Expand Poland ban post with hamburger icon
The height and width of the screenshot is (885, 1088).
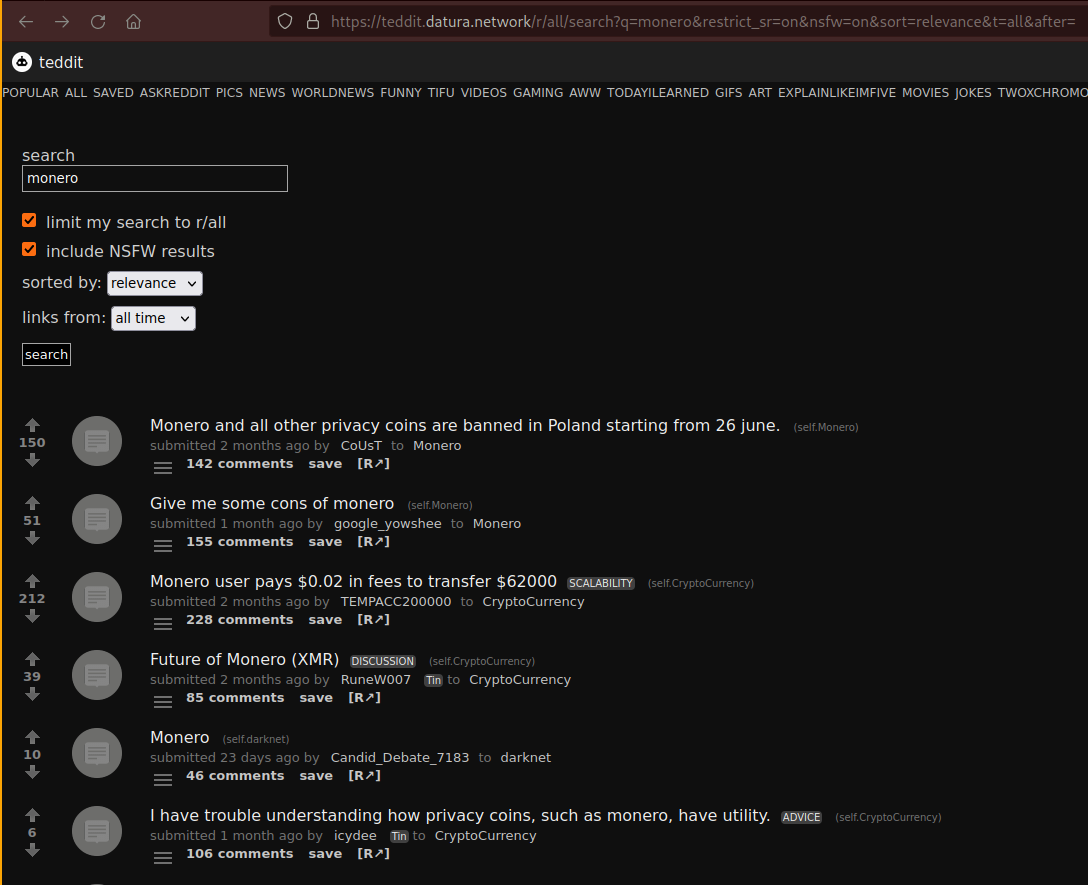coord(163,468)
